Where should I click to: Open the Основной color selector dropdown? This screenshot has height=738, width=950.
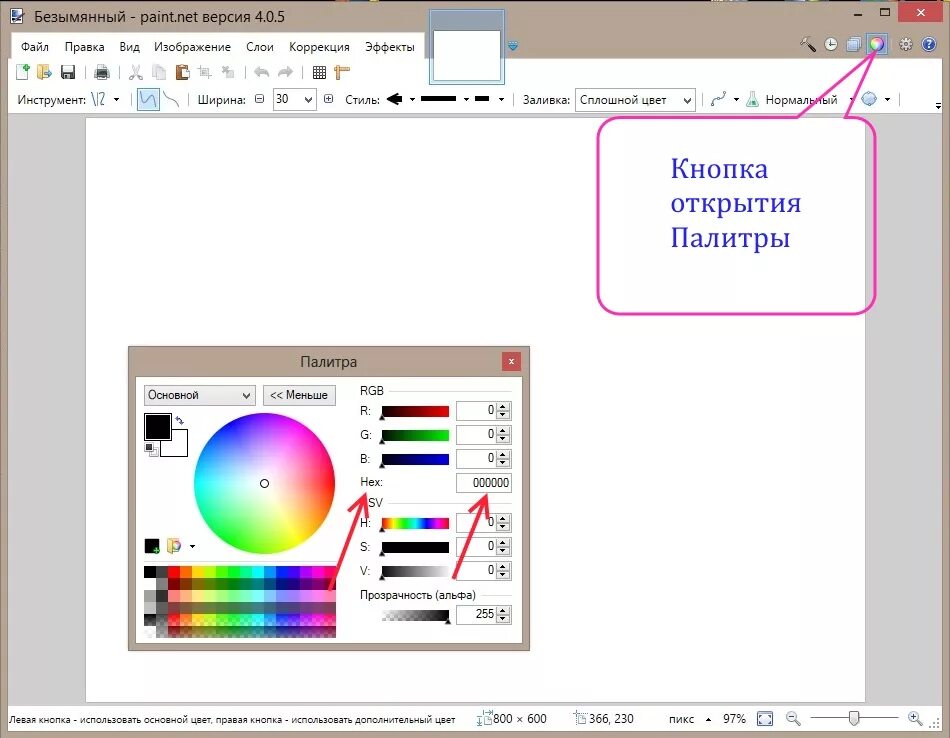coord(199,395)
